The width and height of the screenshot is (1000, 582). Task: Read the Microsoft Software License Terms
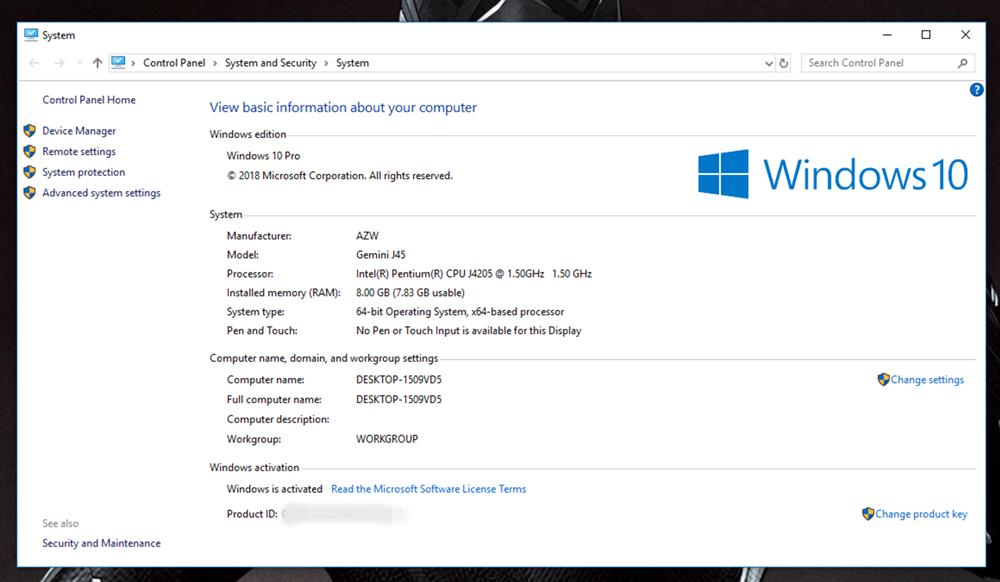pos(428,489)
